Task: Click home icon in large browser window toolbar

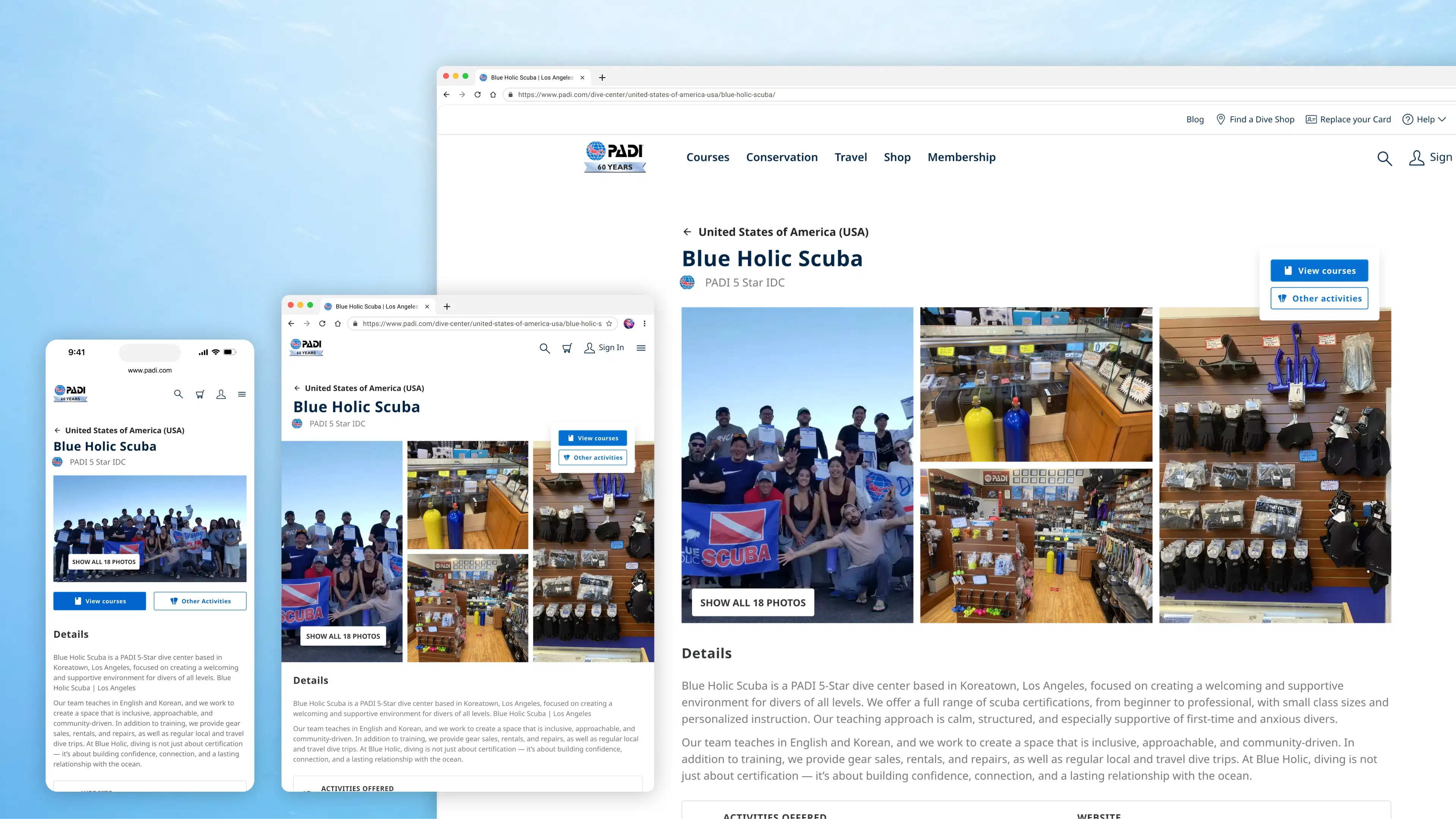Action: pyautogui.click(x=493, y=95)
